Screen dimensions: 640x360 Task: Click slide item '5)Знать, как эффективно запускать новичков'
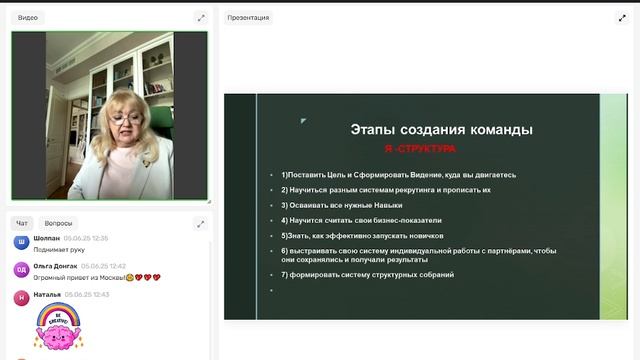[x=362, y=236]
